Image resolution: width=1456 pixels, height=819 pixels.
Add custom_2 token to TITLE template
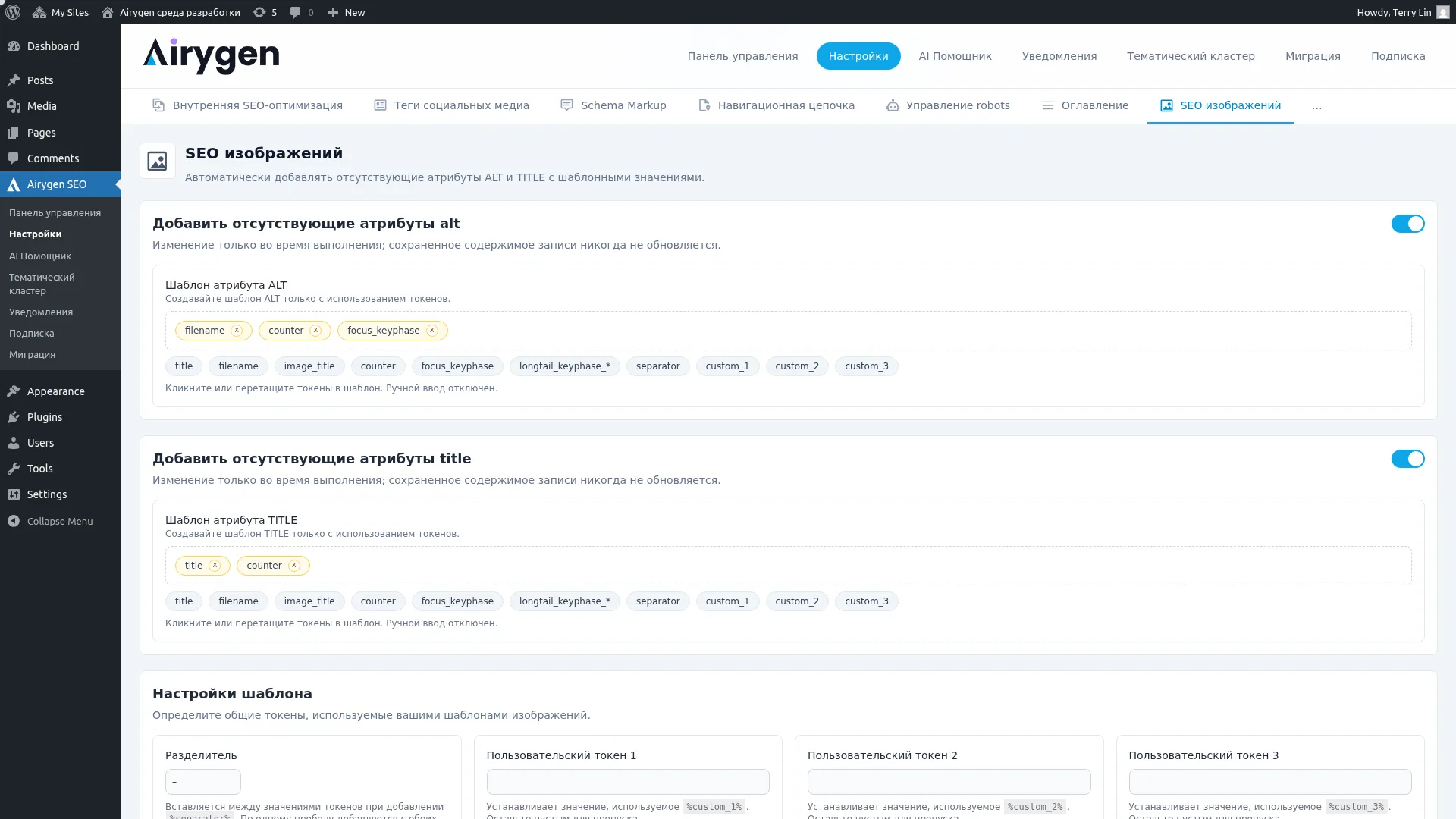point(797,601)
